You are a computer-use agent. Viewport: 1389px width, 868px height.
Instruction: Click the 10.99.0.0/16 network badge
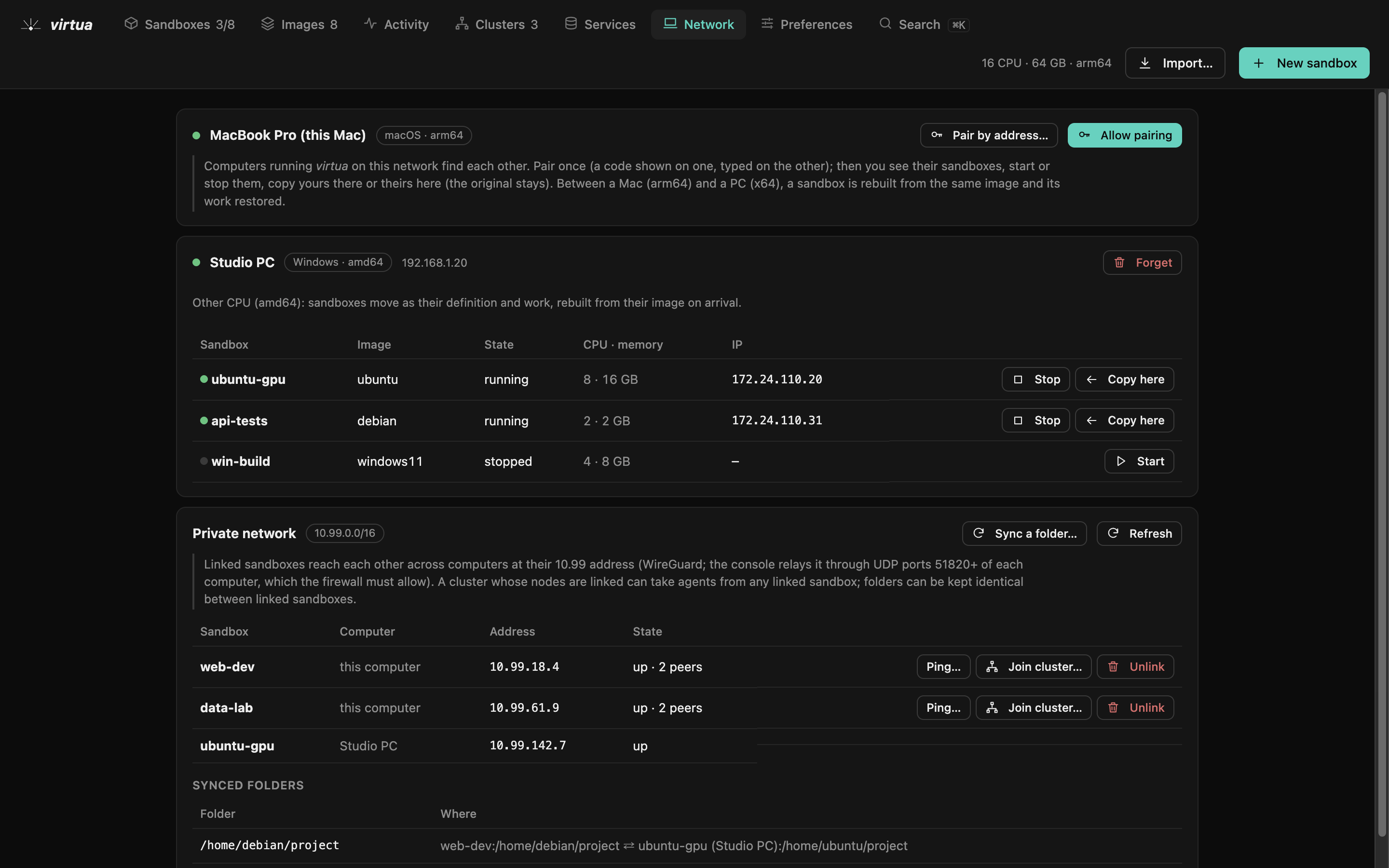pos(344,533)
